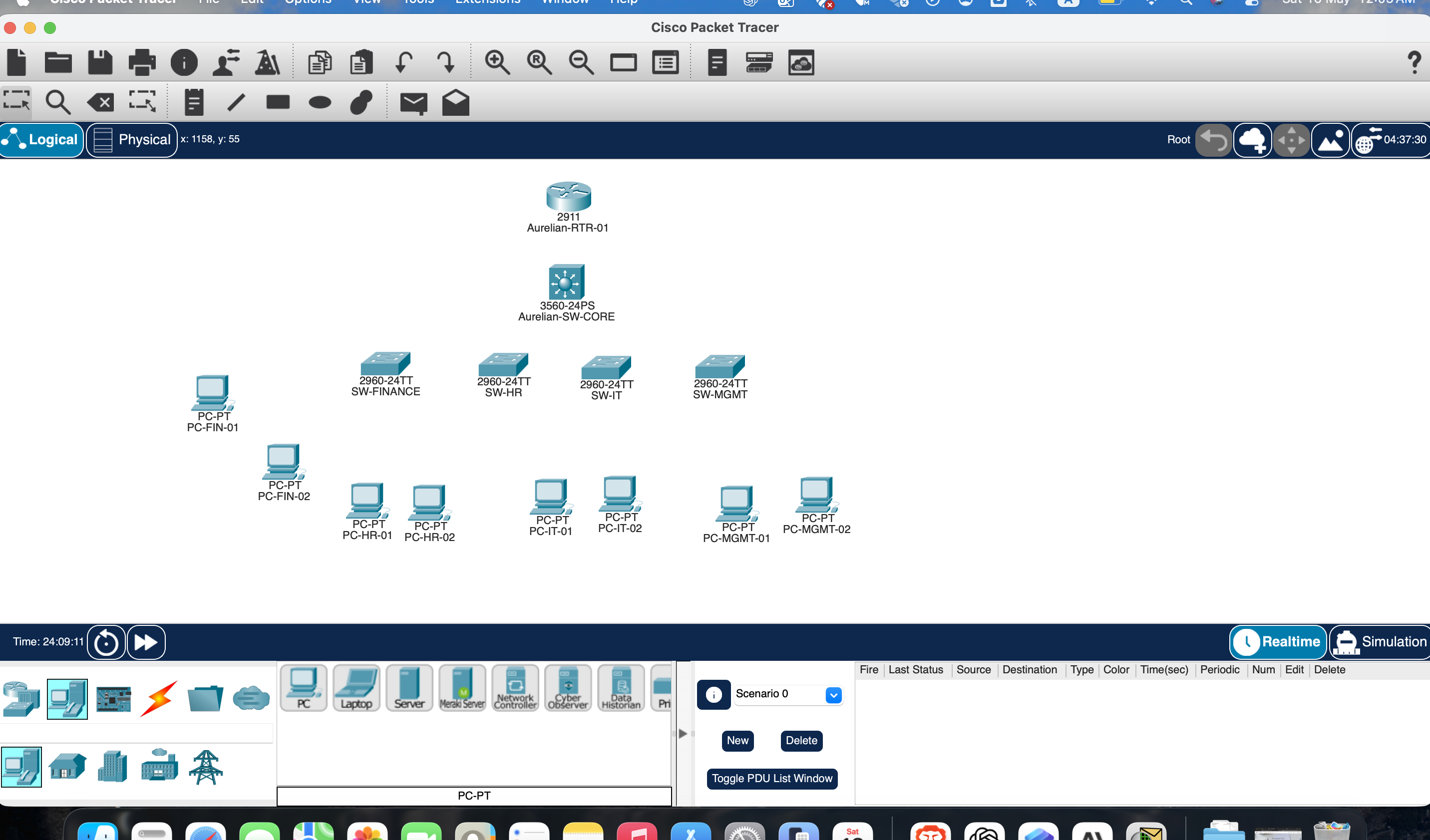Print the topology via printer icon
1430x840 pixels.
pos(142,62)
